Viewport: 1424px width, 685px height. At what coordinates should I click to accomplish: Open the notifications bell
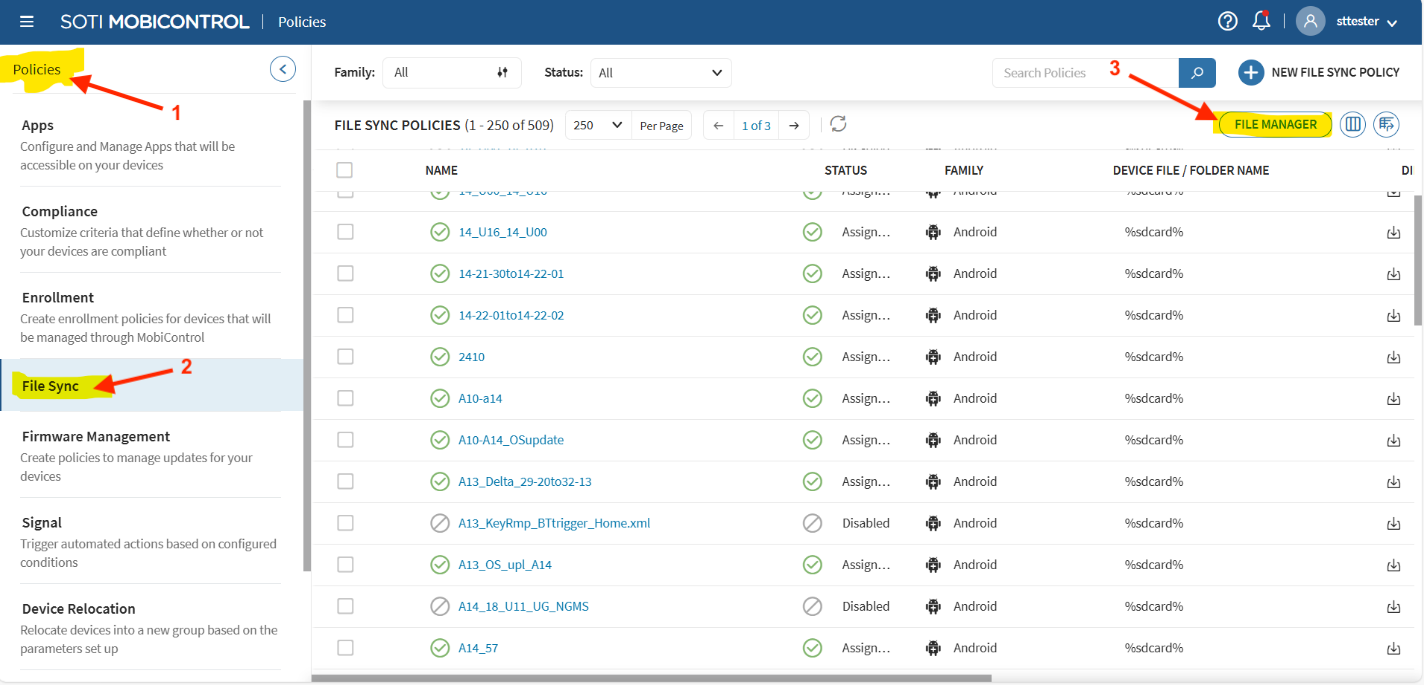pos(1261,21)
